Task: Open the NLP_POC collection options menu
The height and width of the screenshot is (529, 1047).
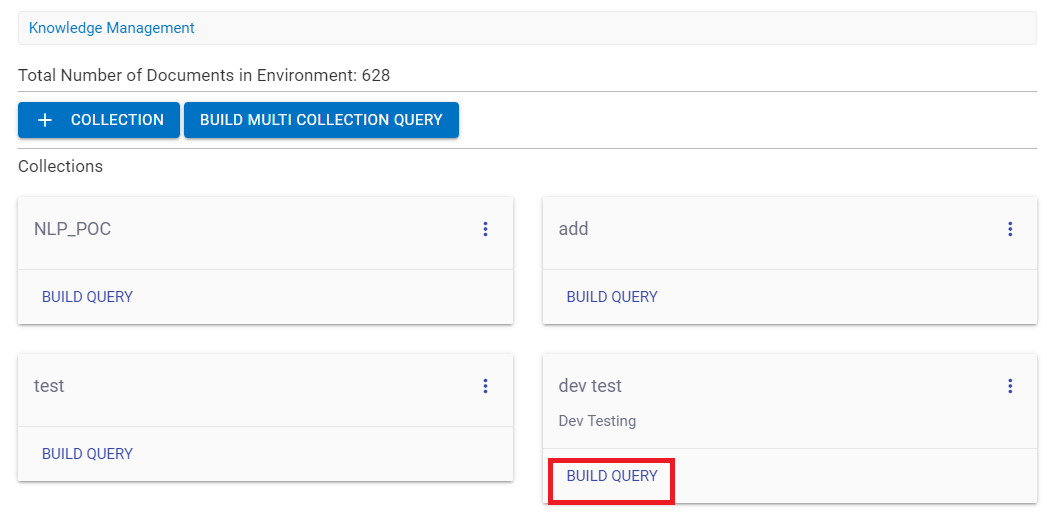Action: coord(485,229)
